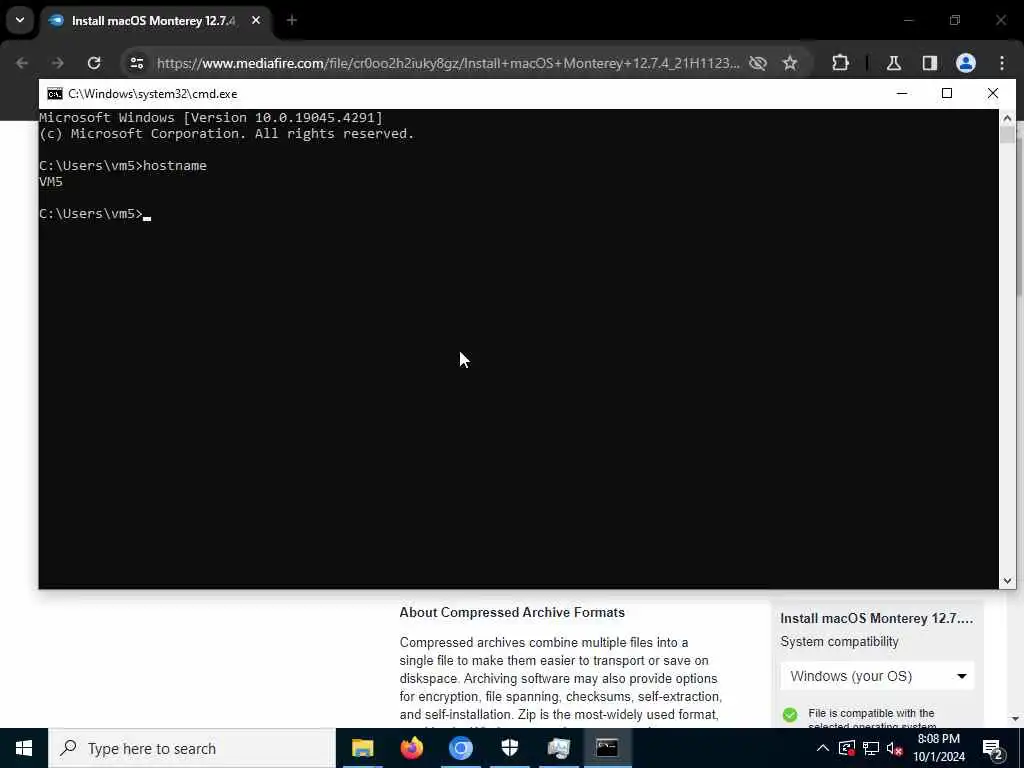
Task: Click the cmd scrollbar down arrow
Action: [1007, 581]
